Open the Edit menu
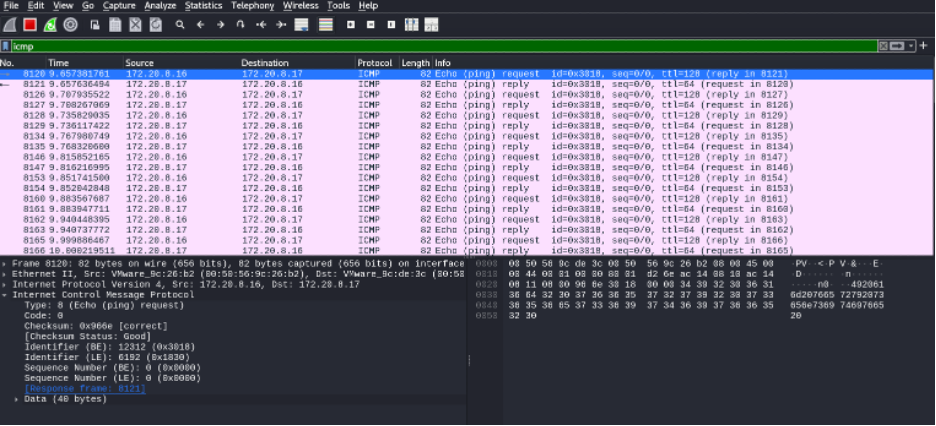Viewport: 936px width, 426px height. (x=36, y=5)
